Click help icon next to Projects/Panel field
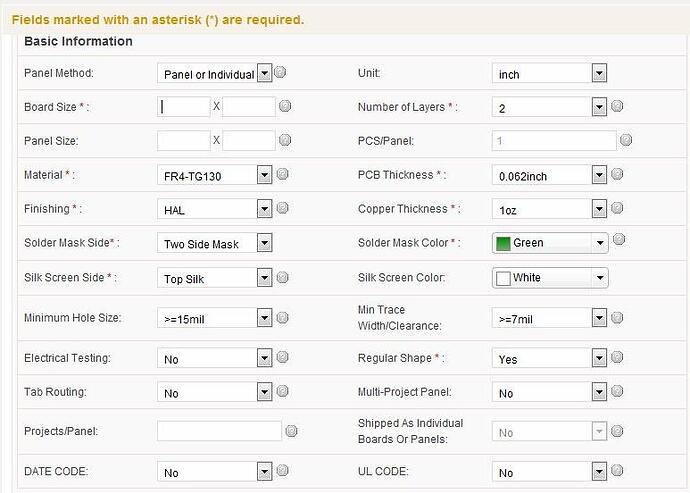The width and height of the screenshot is (690, 493). 291,431
